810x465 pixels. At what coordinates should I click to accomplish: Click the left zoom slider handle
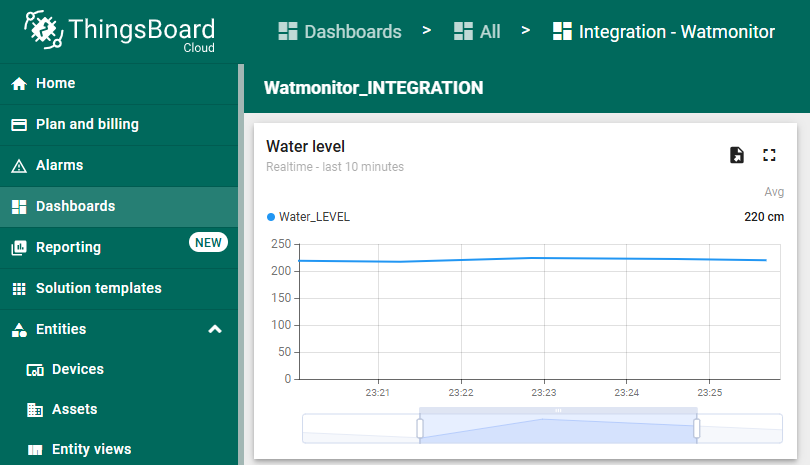[420, 428]
